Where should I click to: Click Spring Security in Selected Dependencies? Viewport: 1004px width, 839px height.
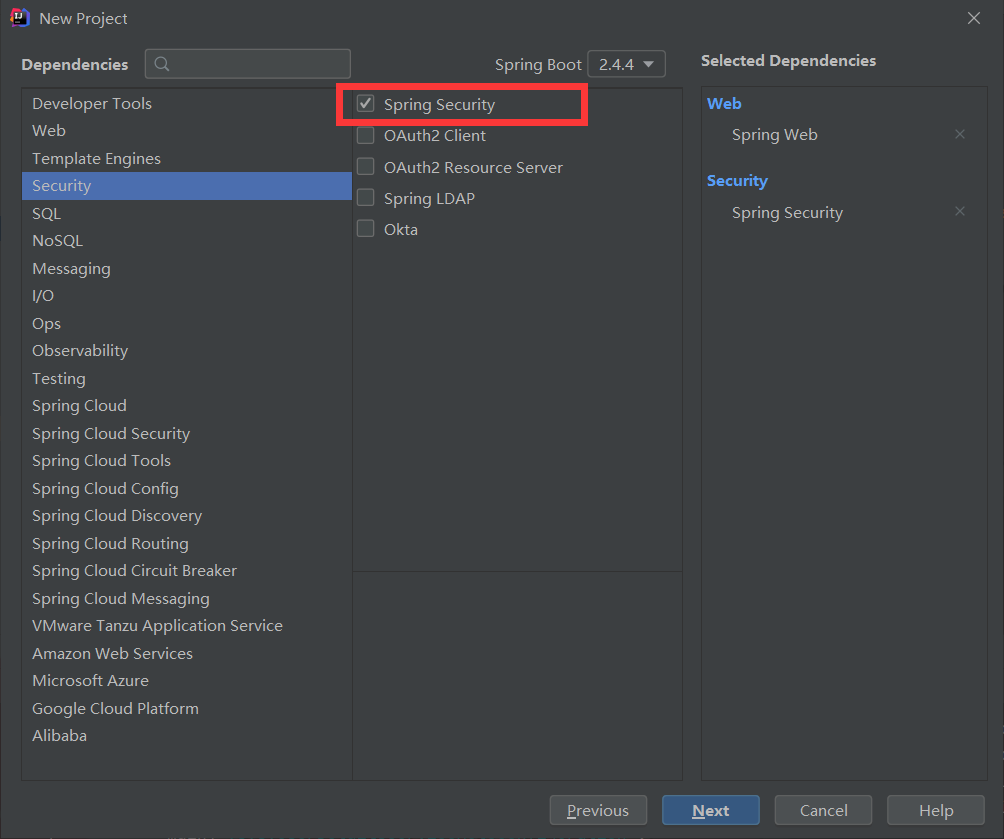coord(788,213)
